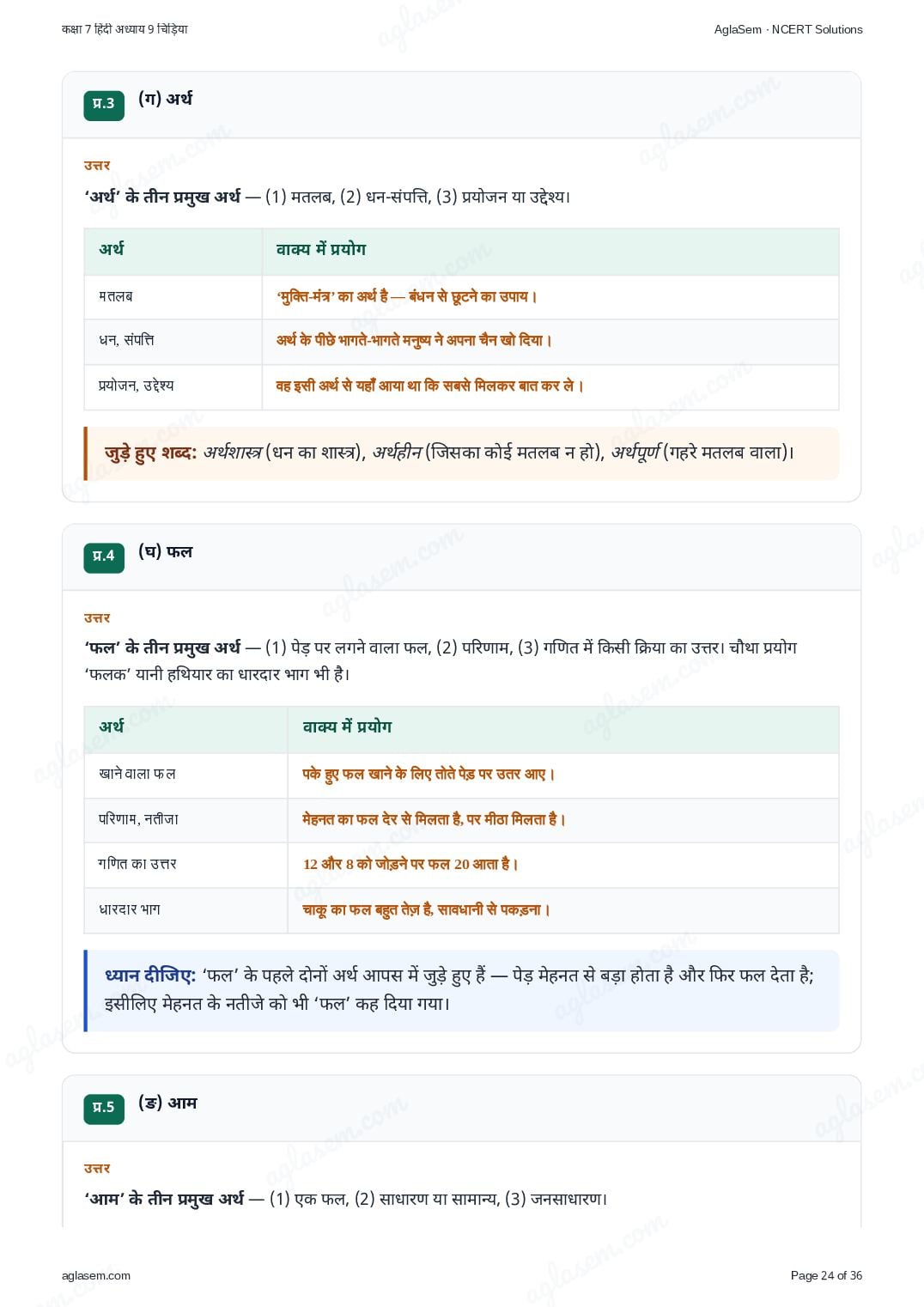Click the धन, संपत्ति table cell
This screenshot has height=1307, width=924.
173,342
